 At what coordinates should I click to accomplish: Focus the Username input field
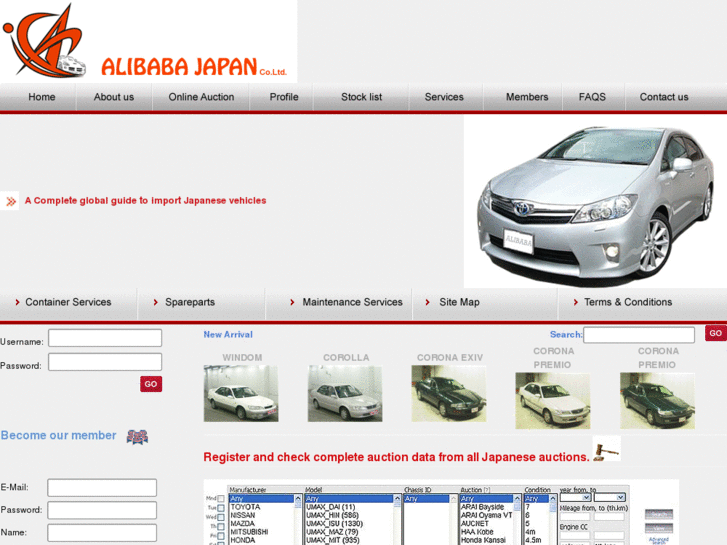[105, 338]
